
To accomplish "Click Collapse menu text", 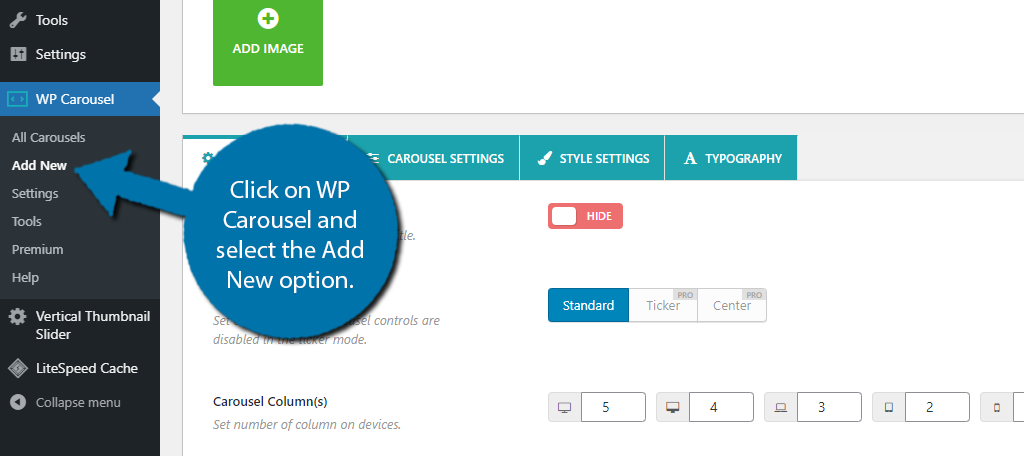I will pyautogui.click(x=78, y=402).
